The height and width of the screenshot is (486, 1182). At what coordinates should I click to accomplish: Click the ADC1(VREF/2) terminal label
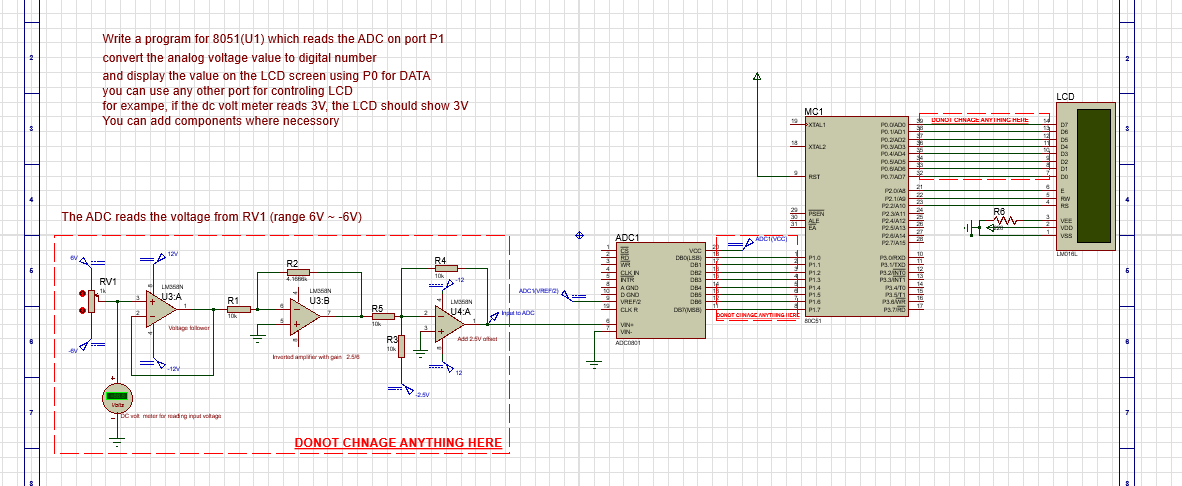click(x=539, y=290)
